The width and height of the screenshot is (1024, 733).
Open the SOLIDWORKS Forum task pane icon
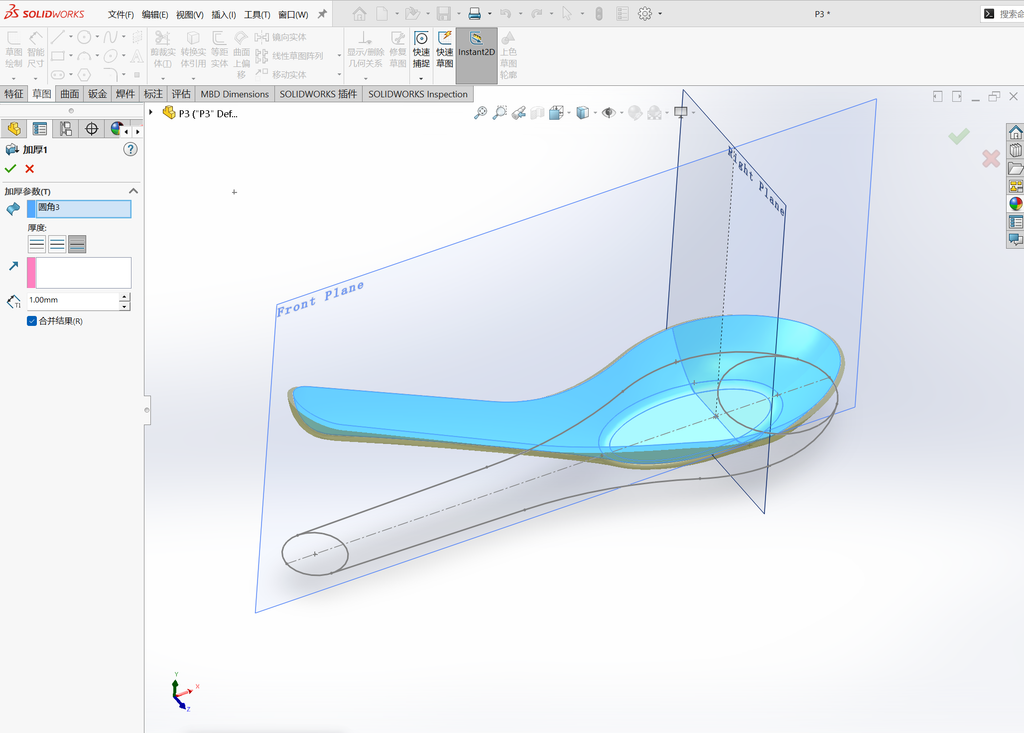coord(1015,239)
